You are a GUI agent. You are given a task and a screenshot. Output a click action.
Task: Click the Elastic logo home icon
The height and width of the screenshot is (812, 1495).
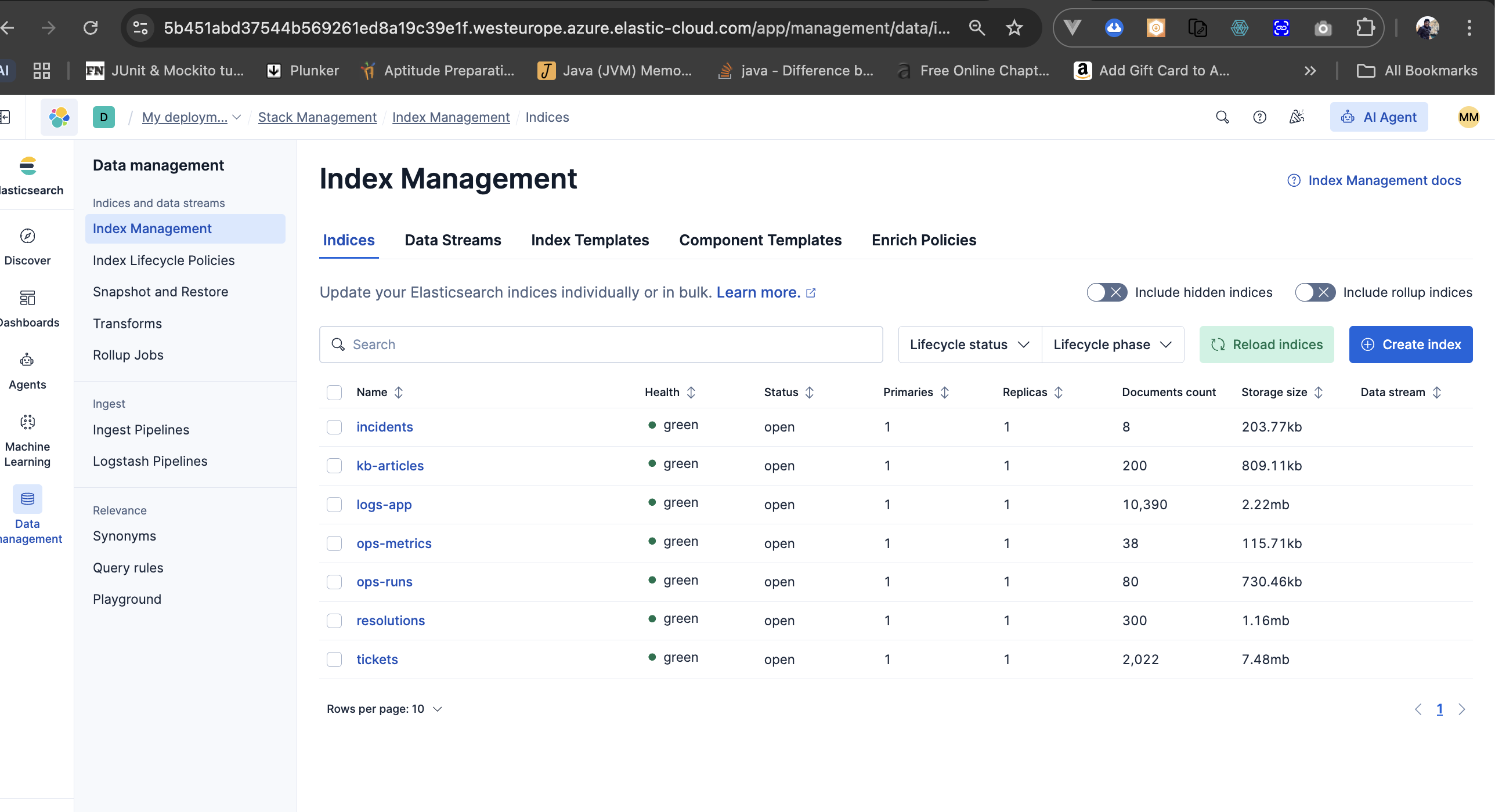59,117
